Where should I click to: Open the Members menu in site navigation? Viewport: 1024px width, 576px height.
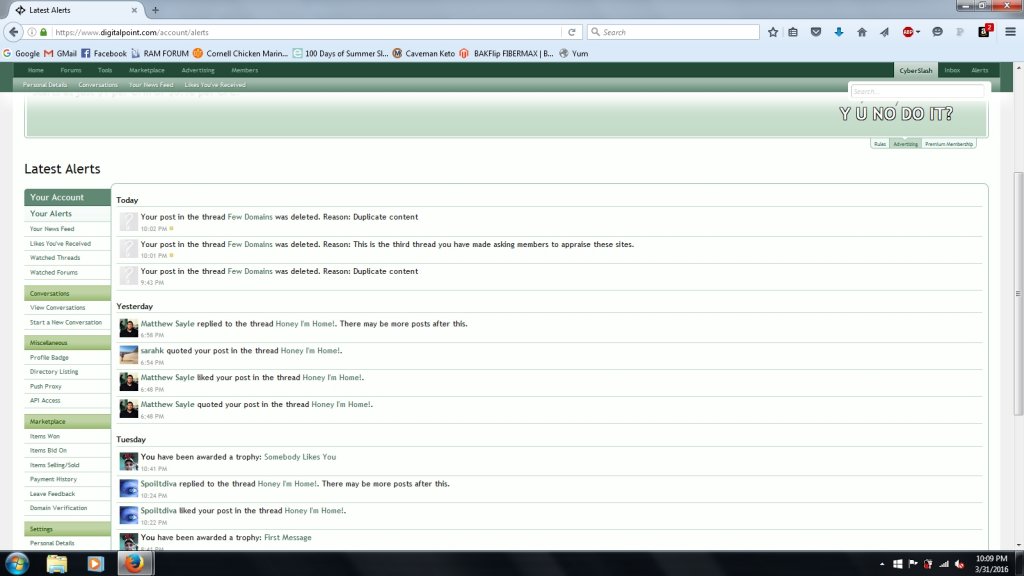(244, 70)
